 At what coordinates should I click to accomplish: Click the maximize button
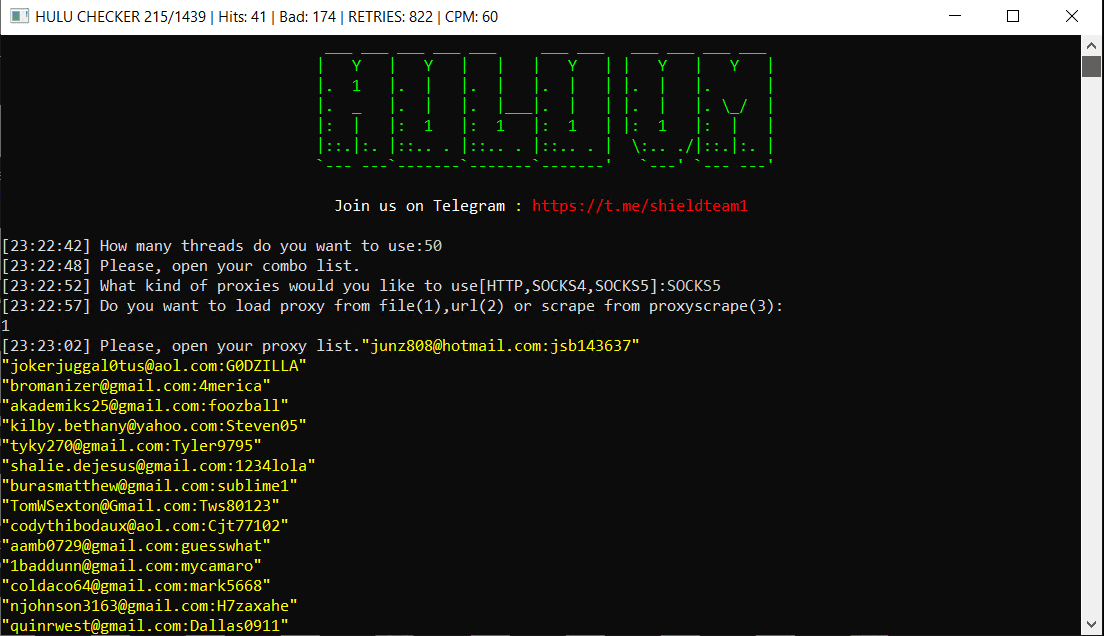point(1013,16)
